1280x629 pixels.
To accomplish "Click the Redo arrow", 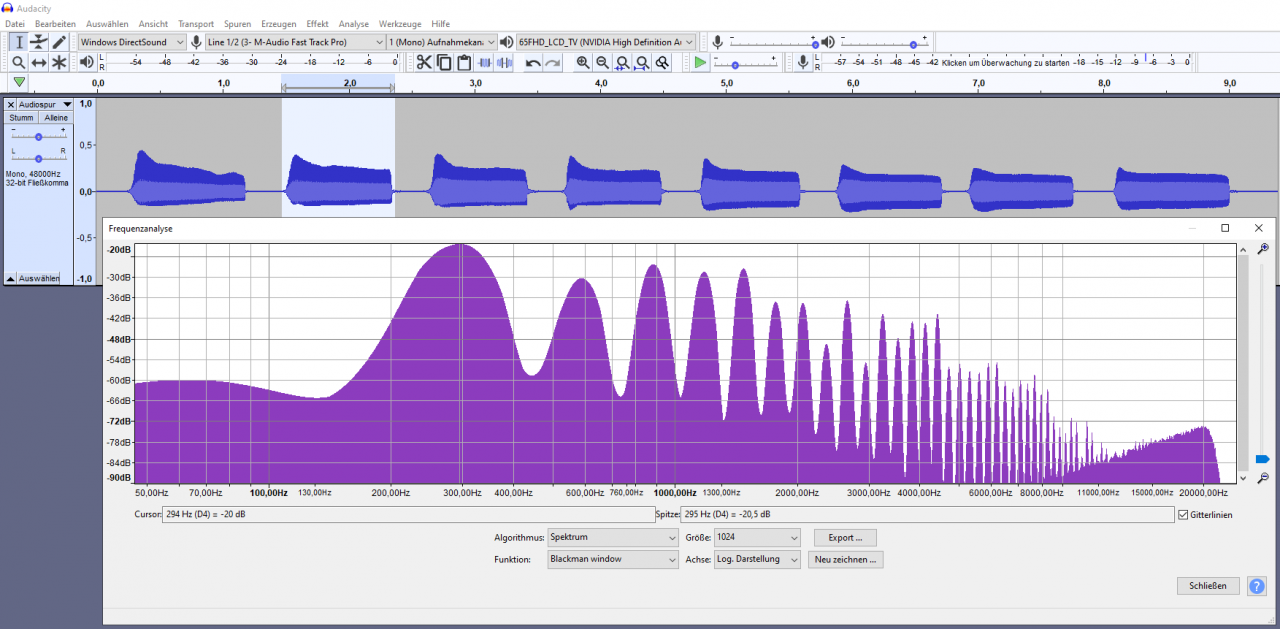I will coord(553,63).
